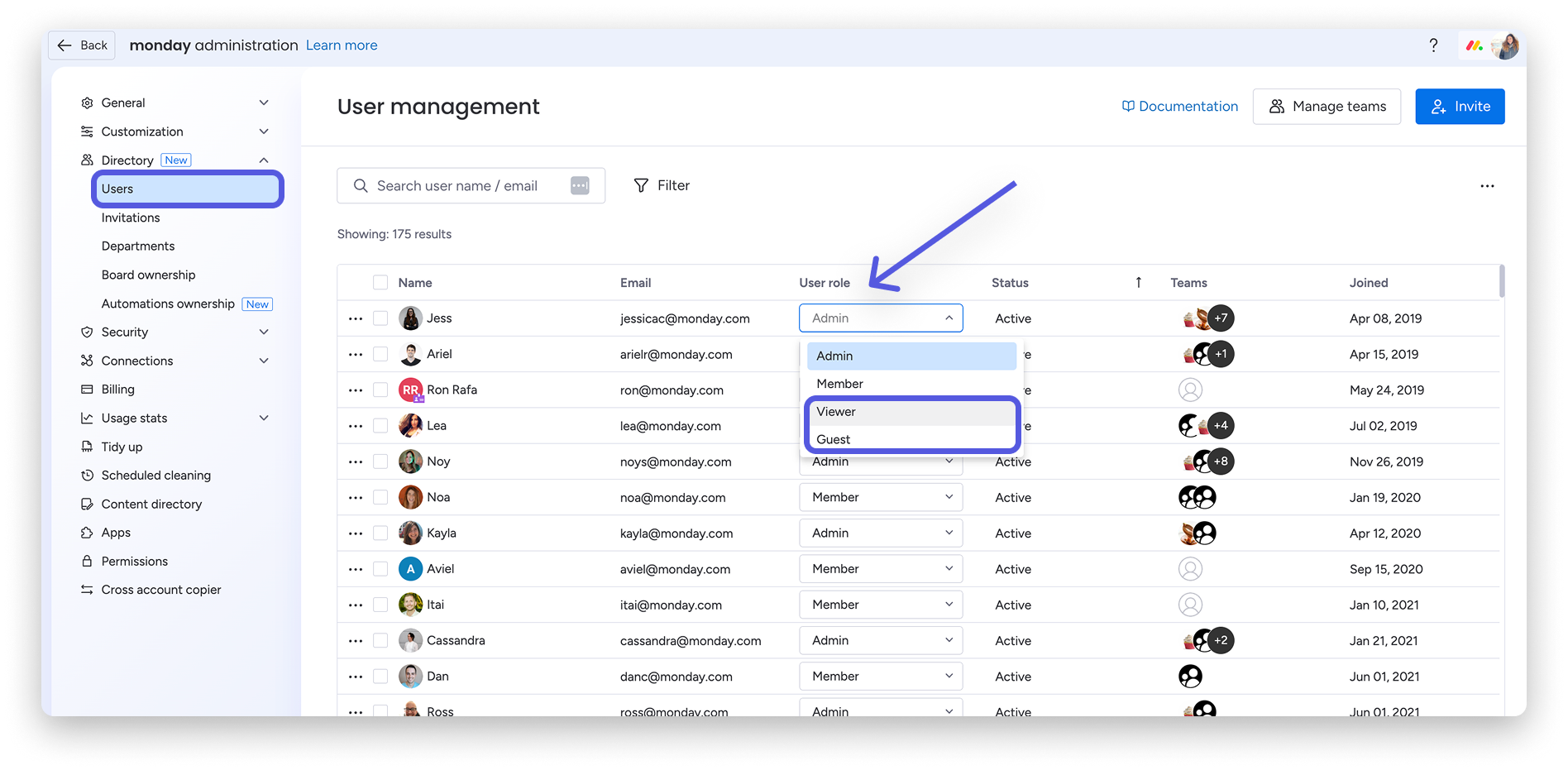Screen dimensions: 1568x770
Task: Click Lea's profile photo
Action: pos(410,426)
